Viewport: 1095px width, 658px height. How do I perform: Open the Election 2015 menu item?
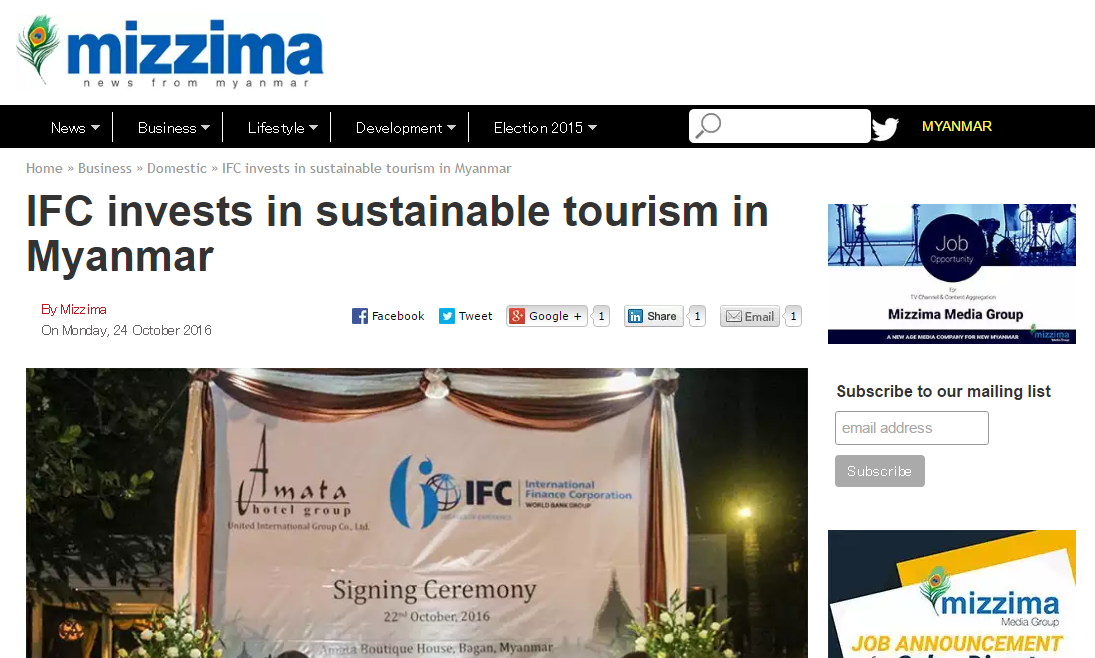click(x=538, y=128)
